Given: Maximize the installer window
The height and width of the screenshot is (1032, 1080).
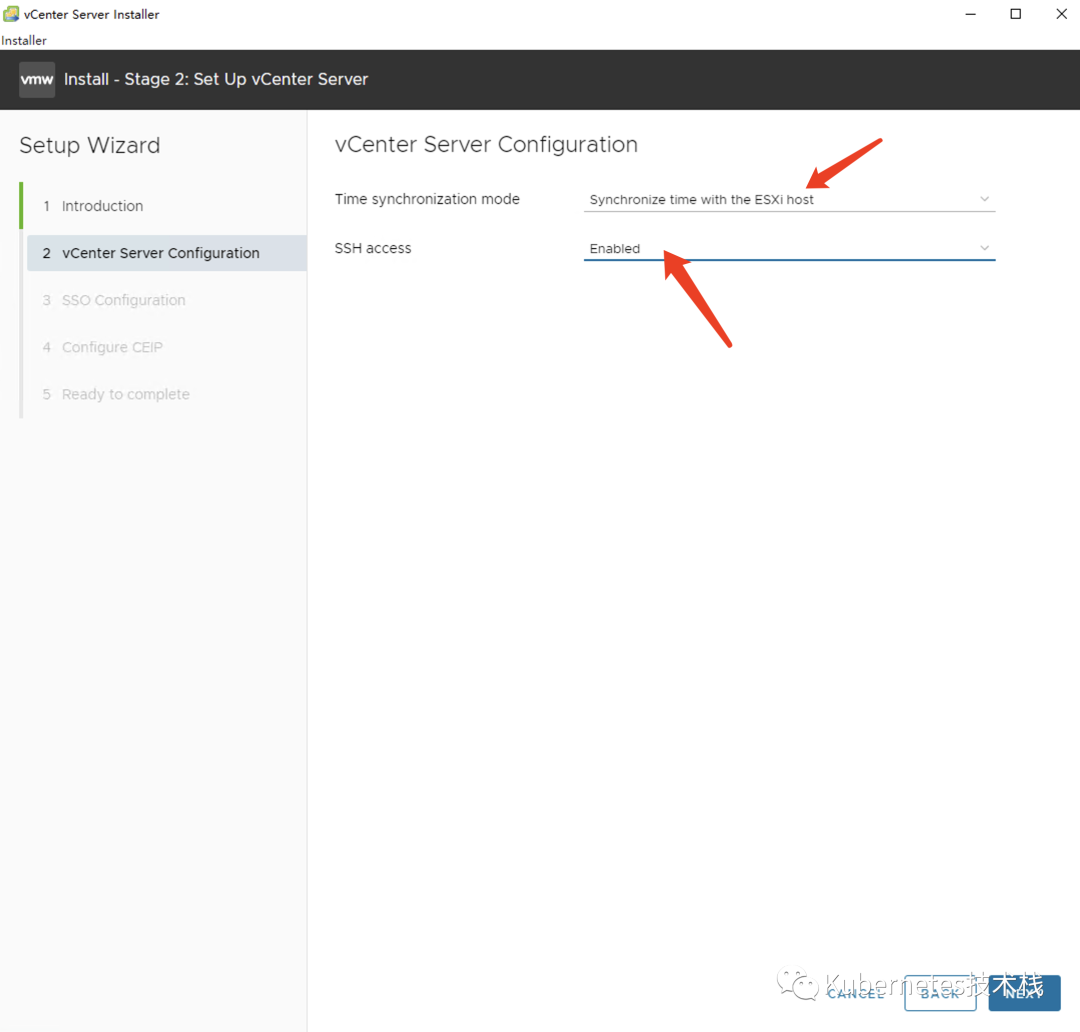Looking at the screenshot, I should pyautogui.click(x=1015, y=14).
